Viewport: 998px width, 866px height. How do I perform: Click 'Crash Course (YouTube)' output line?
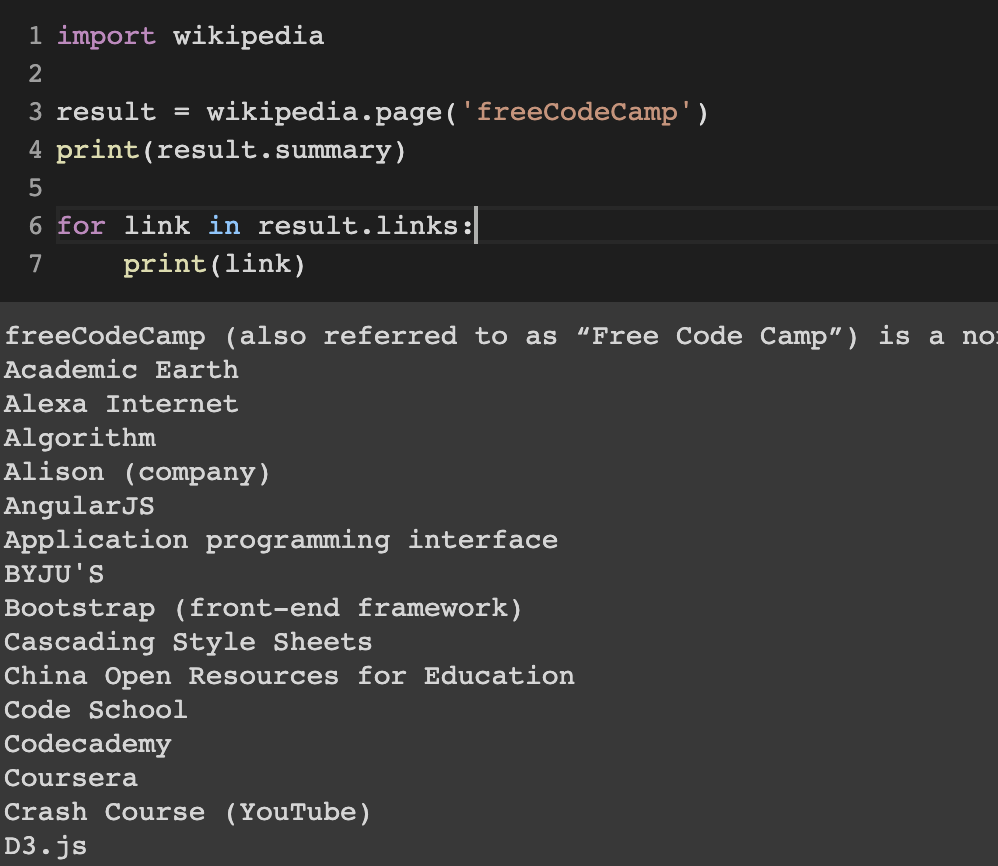pyautogui.click(x=187, y=813)
